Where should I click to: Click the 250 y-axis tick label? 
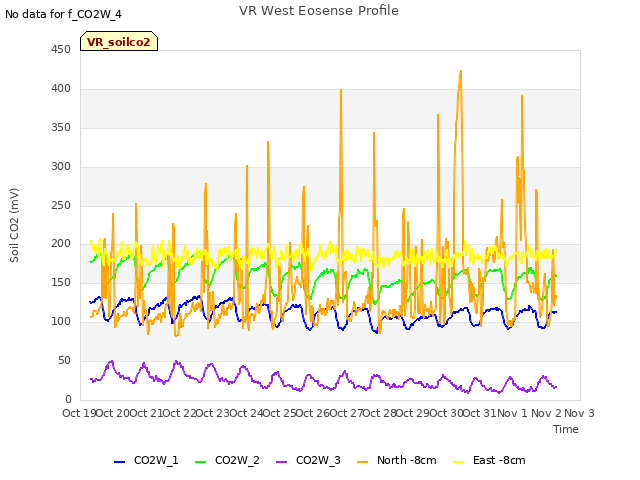click(61, 205)
